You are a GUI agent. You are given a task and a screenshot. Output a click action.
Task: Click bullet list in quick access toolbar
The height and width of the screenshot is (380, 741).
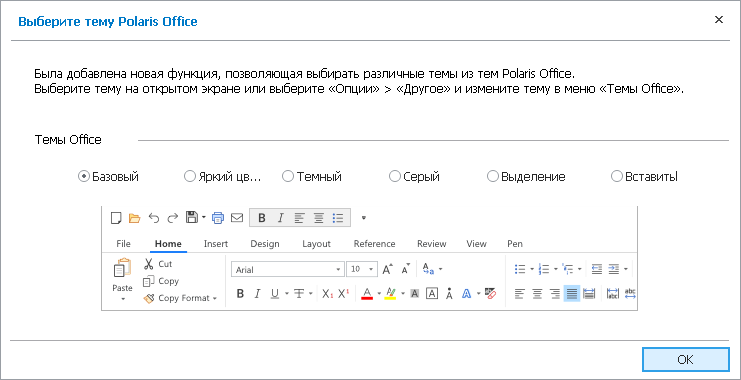click(337, 218)
